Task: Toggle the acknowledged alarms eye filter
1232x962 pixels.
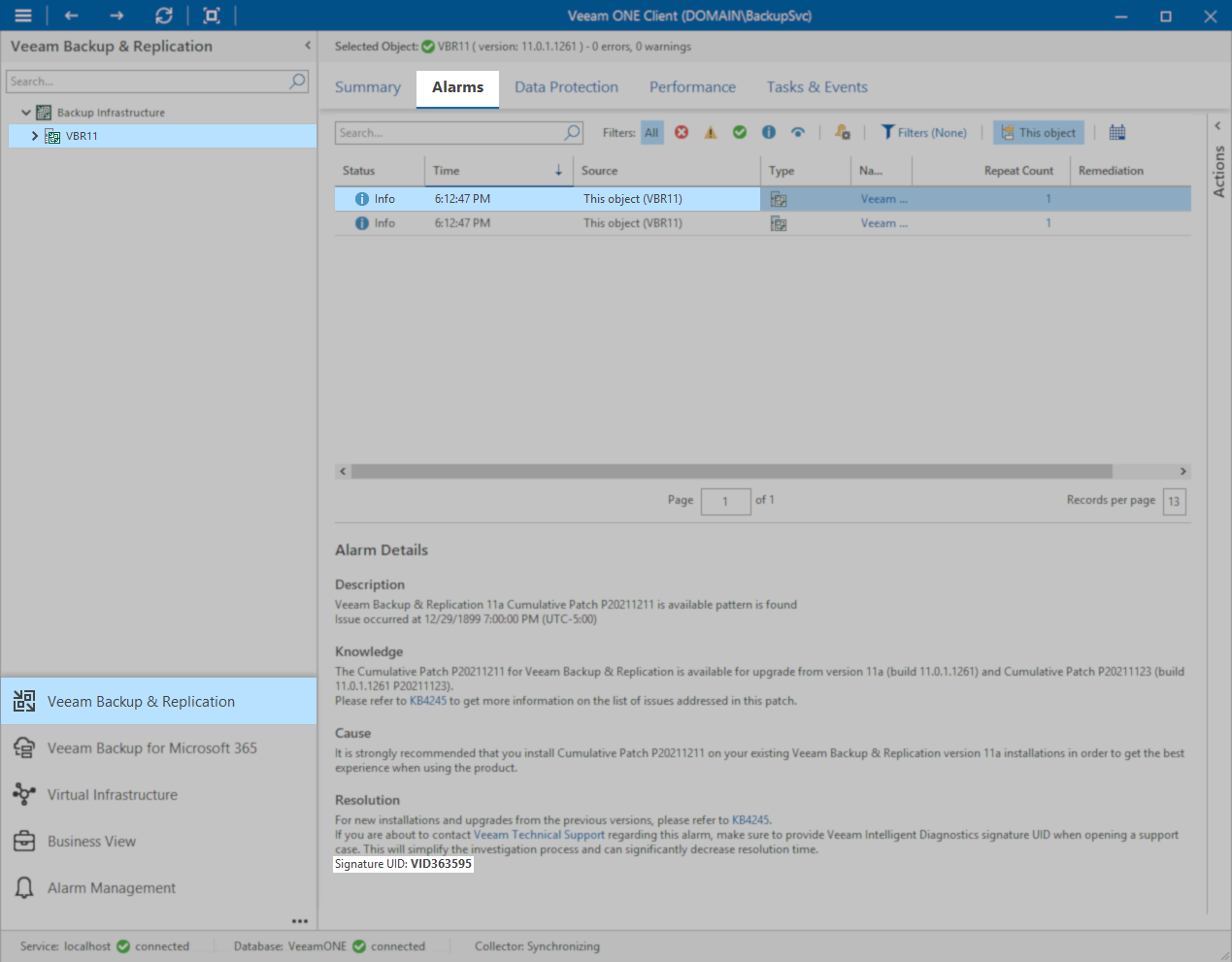Action: coord(798,132)
